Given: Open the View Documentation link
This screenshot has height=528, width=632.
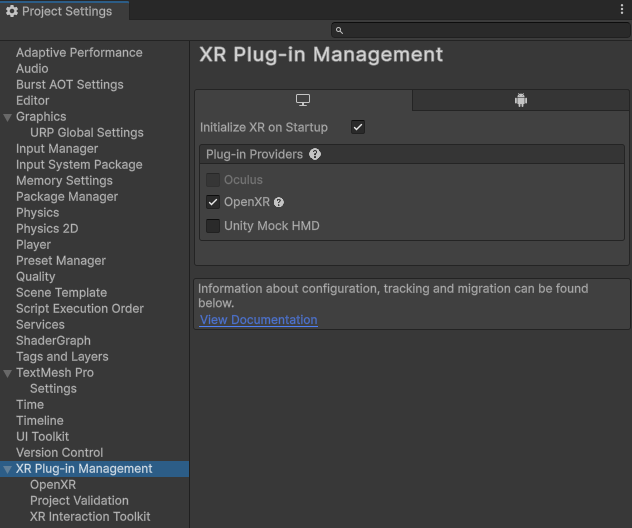Looking at the screenshot, I should point(258,320).
